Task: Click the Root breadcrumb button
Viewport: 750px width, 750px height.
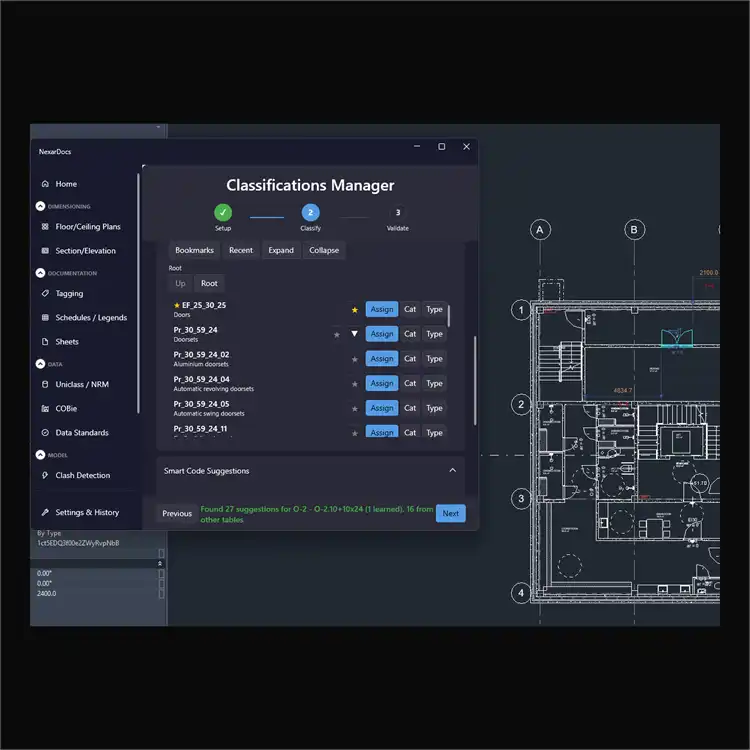Action: pos(209,283)
